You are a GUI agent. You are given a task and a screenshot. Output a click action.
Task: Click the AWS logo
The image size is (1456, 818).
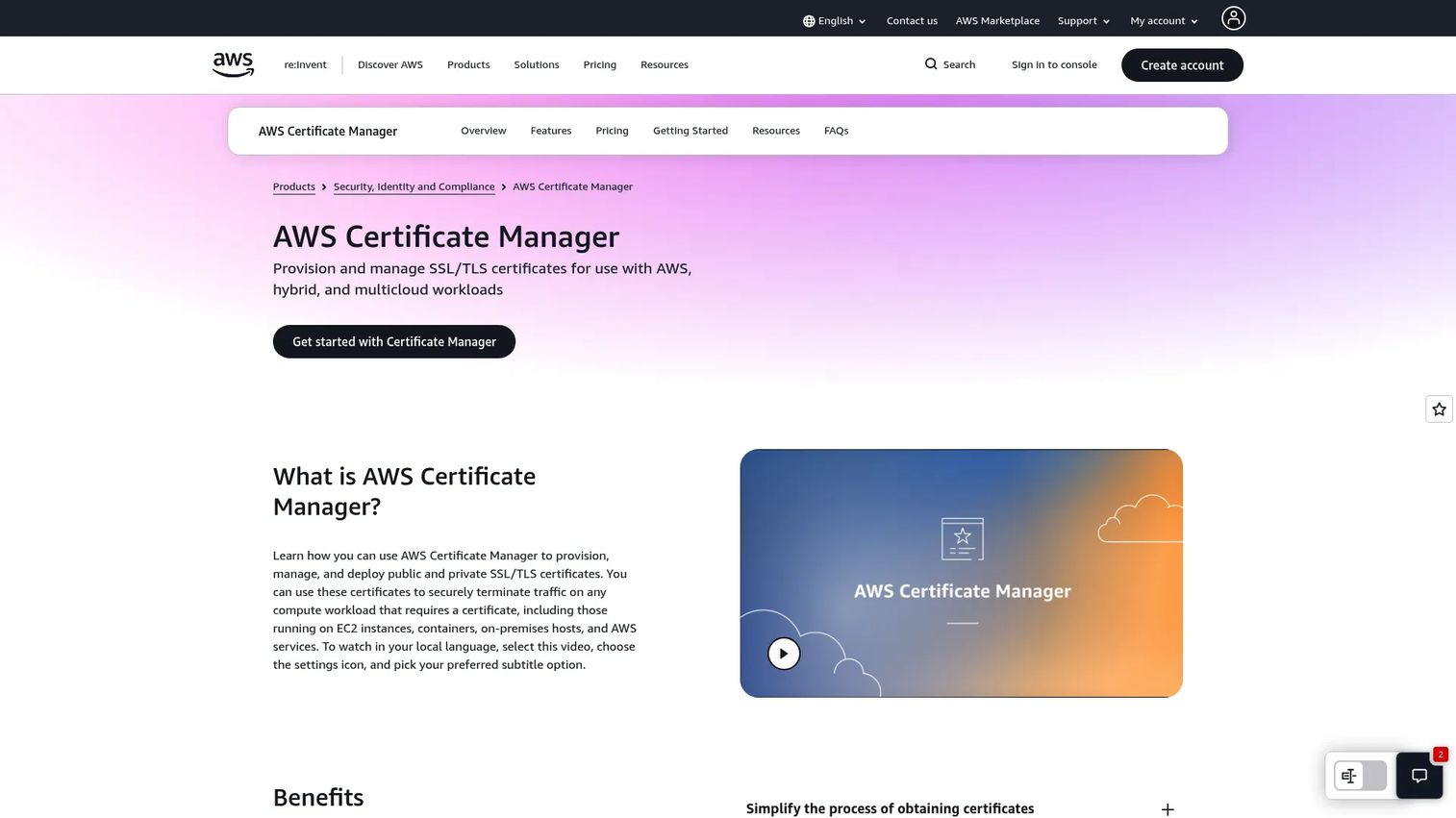[x=233, y=64]
